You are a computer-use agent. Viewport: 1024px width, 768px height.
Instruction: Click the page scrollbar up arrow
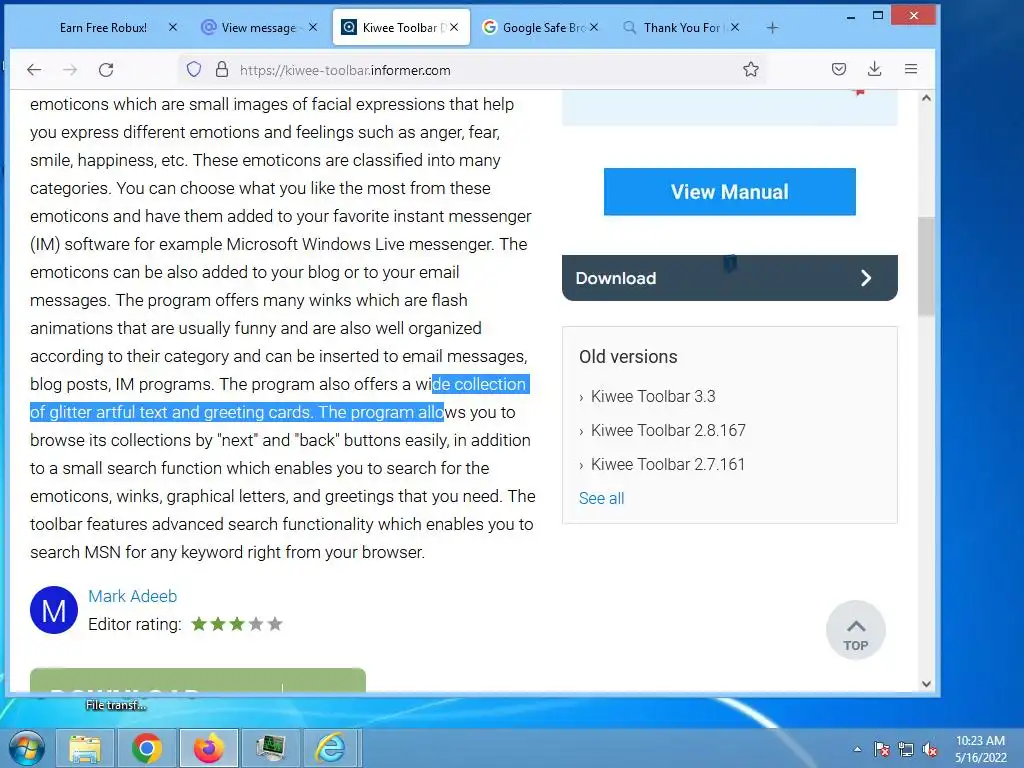click(x=926, y=98)
